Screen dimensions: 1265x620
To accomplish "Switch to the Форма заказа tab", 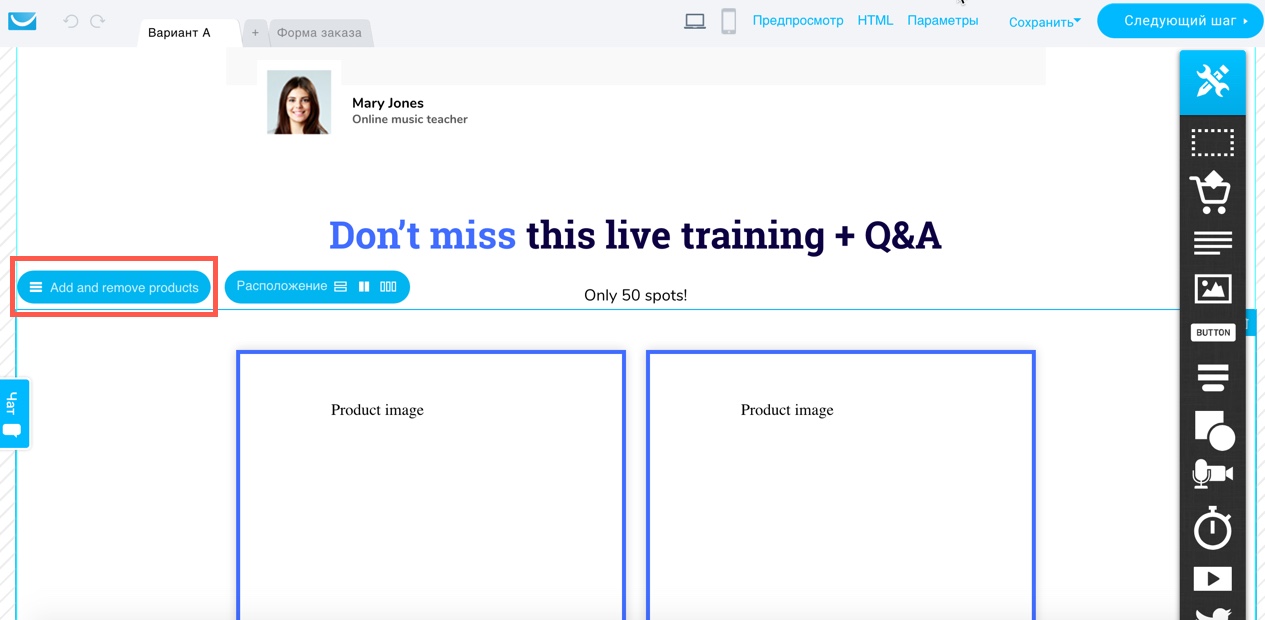I will (x=319, y=33).
